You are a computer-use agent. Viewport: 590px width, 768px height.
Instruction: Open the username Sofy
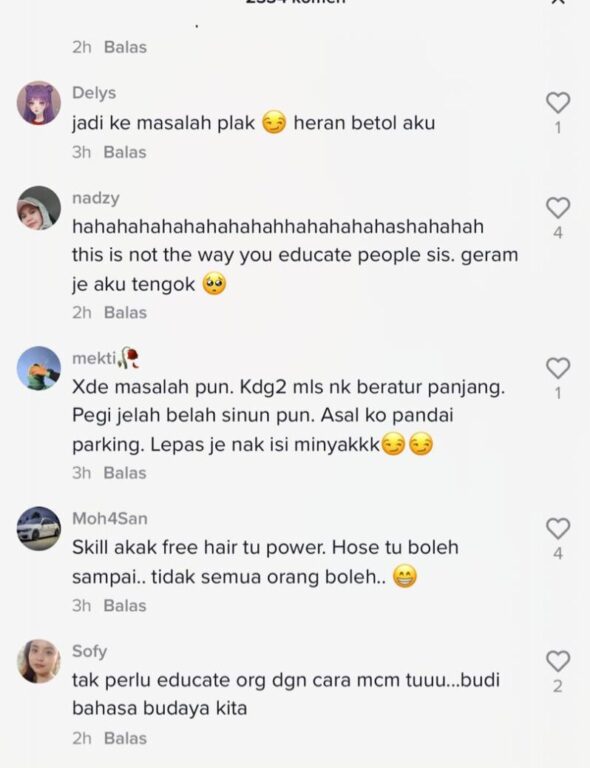point(90,652)
